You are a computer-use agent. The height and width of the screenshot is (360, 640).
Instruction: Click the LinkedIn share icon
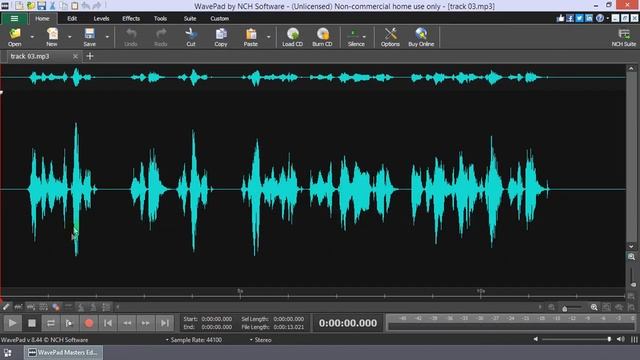click(589, 18)
